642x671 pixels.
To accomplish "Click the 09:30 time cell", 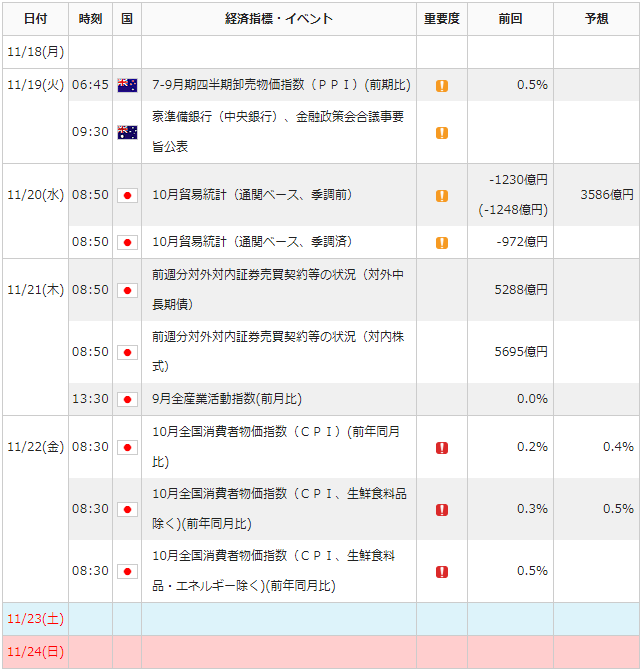I will pos(90,132).
